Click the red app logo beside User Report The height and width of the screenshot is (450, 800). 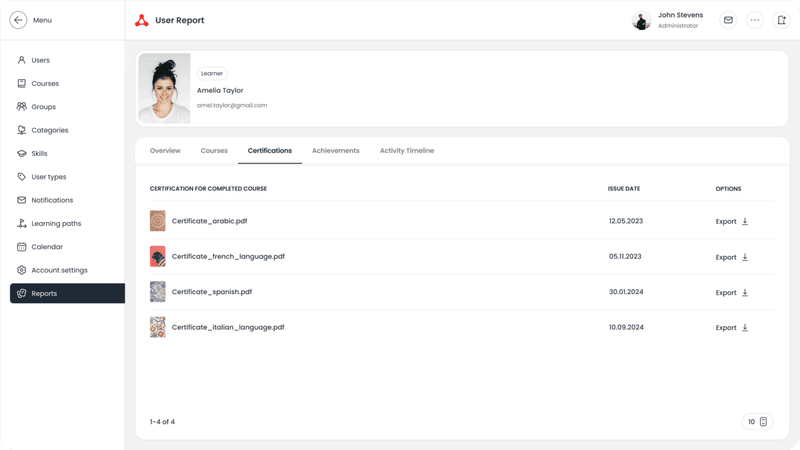click(142, 20)
